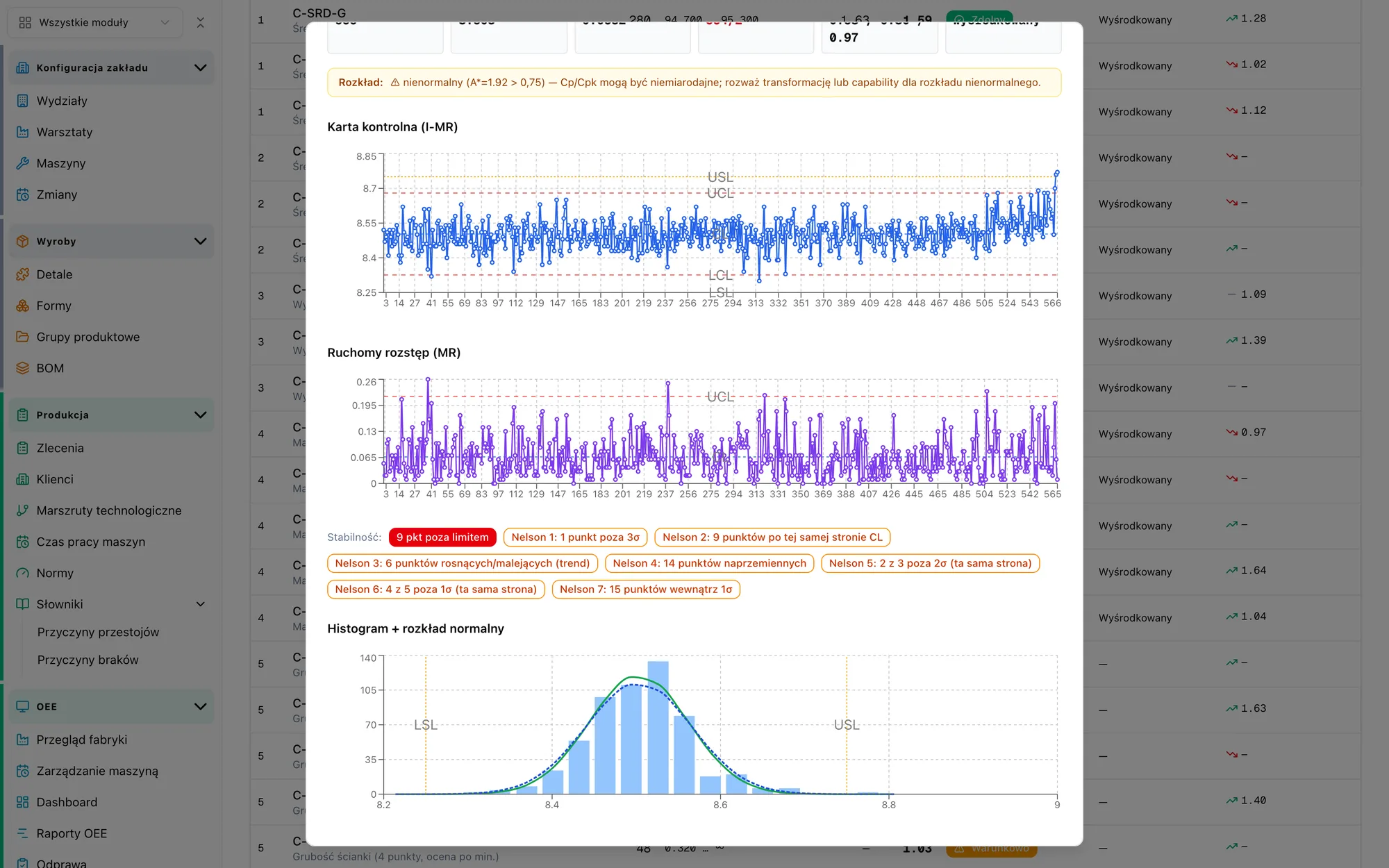
Task: Collapse the Konfiguracja zakładu section
Action: 200,67
